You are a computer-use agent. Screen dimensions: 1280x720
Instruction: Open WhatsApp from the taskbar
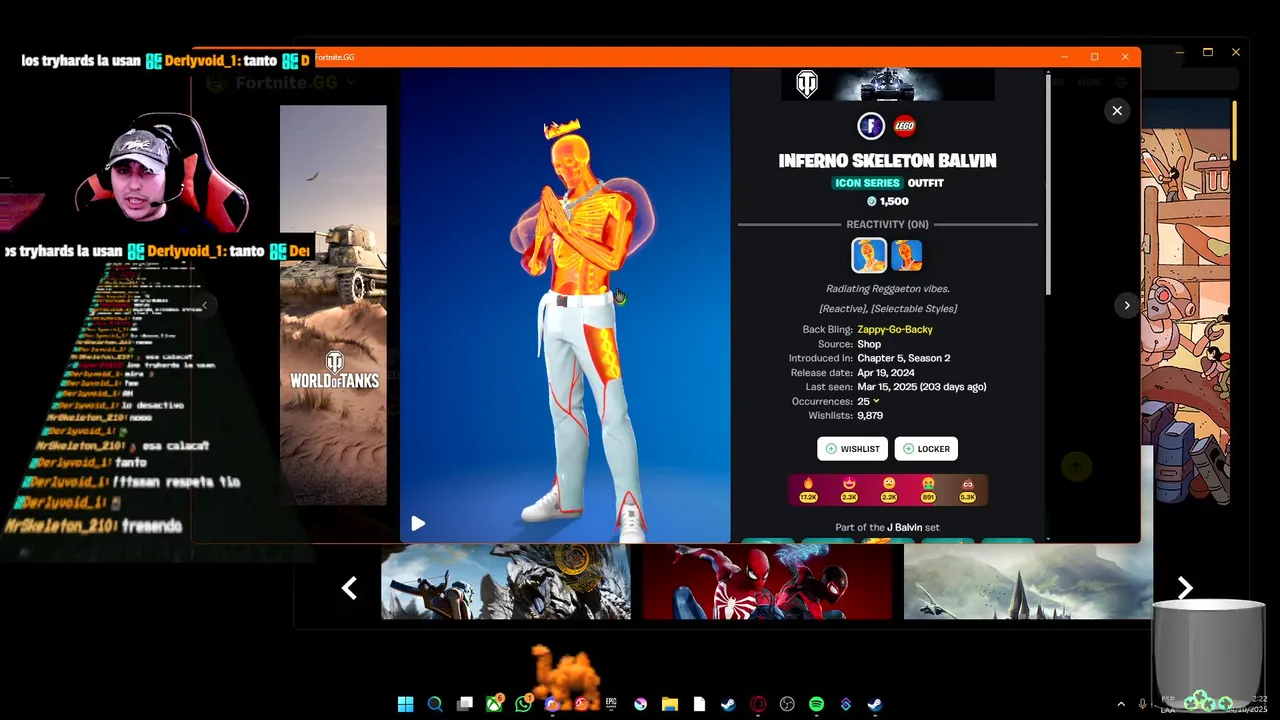(523, 704)
